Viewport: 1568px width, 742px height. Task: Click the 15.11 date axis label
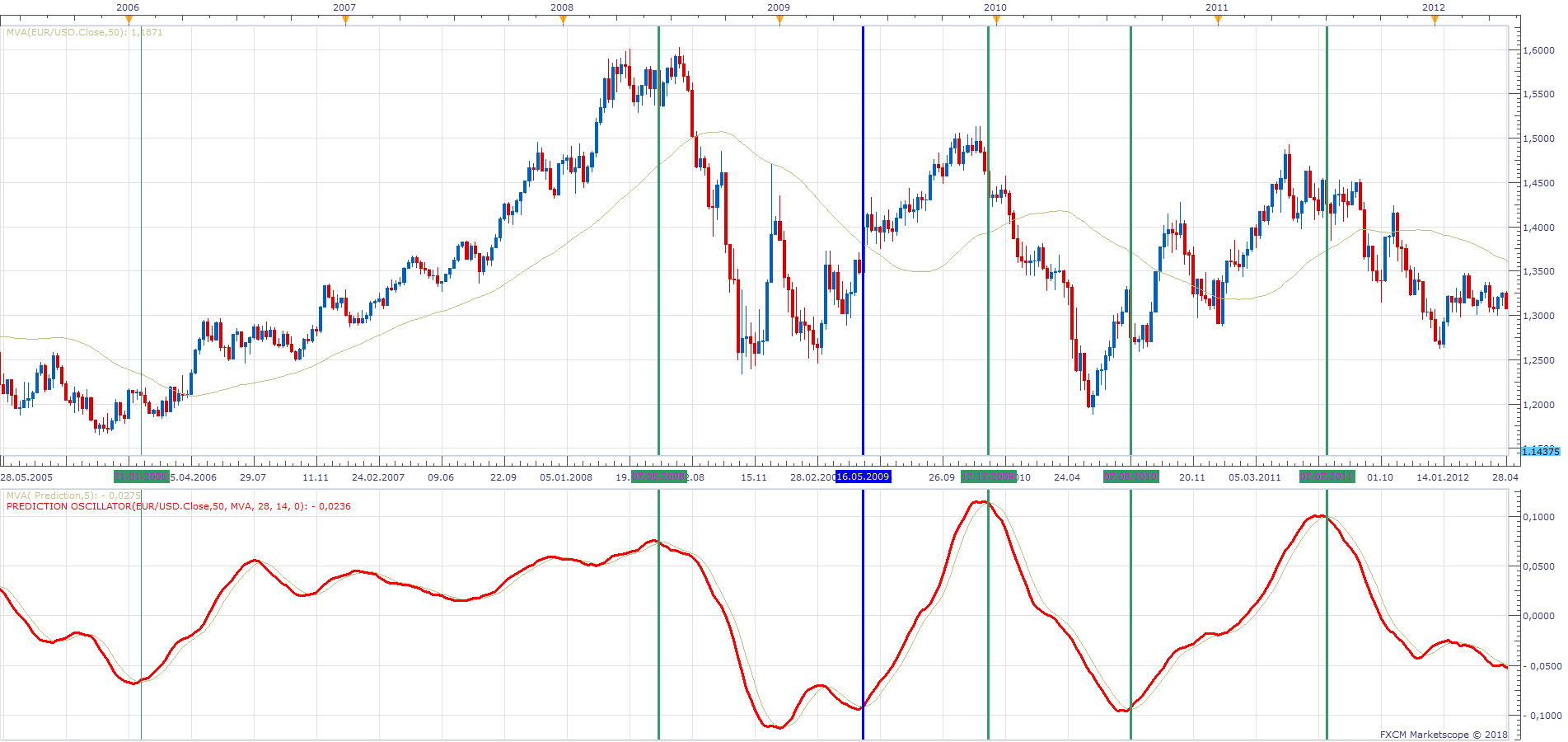pos(754,477)
